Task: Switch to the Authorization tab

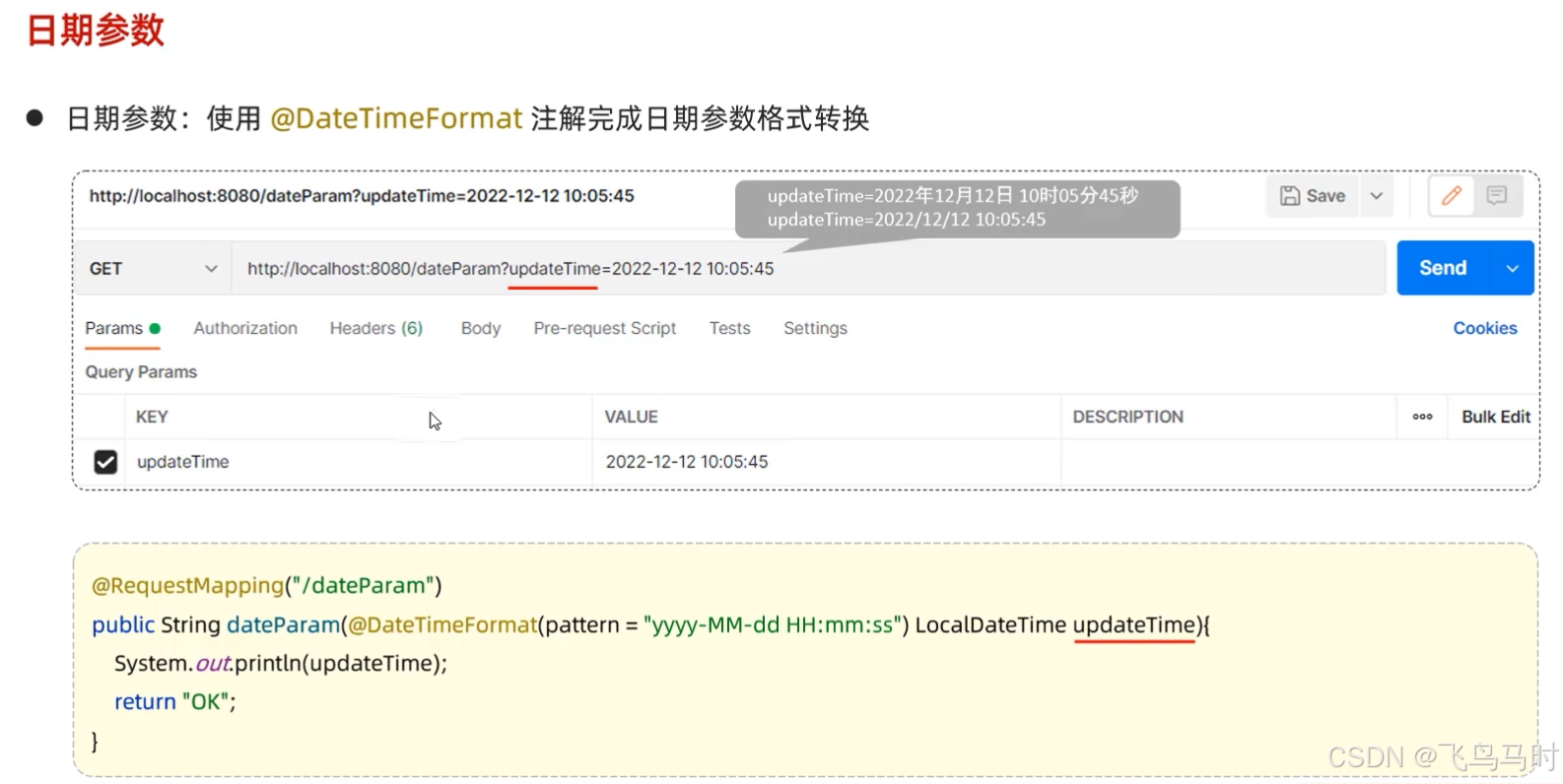Action: pos(245,329)
